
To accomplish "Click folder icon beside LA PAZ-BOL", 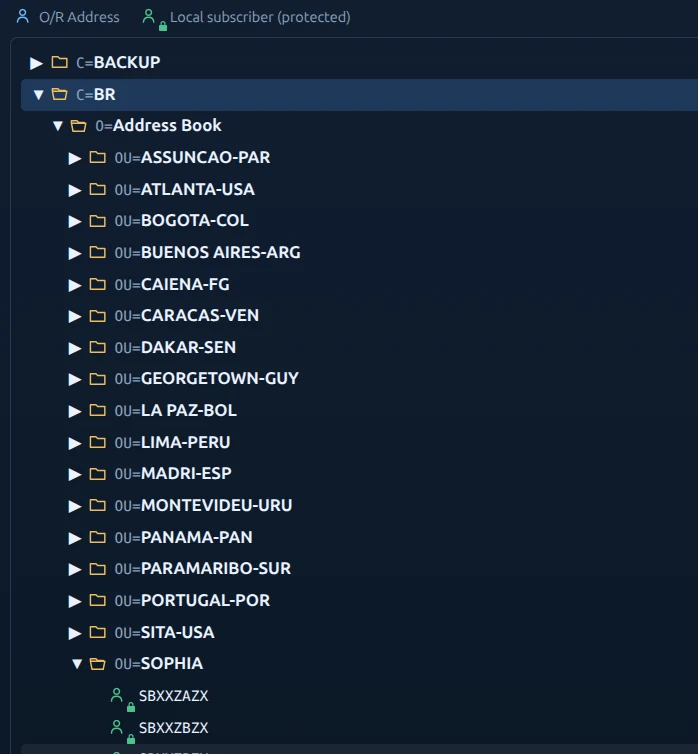I will (98, 410).
